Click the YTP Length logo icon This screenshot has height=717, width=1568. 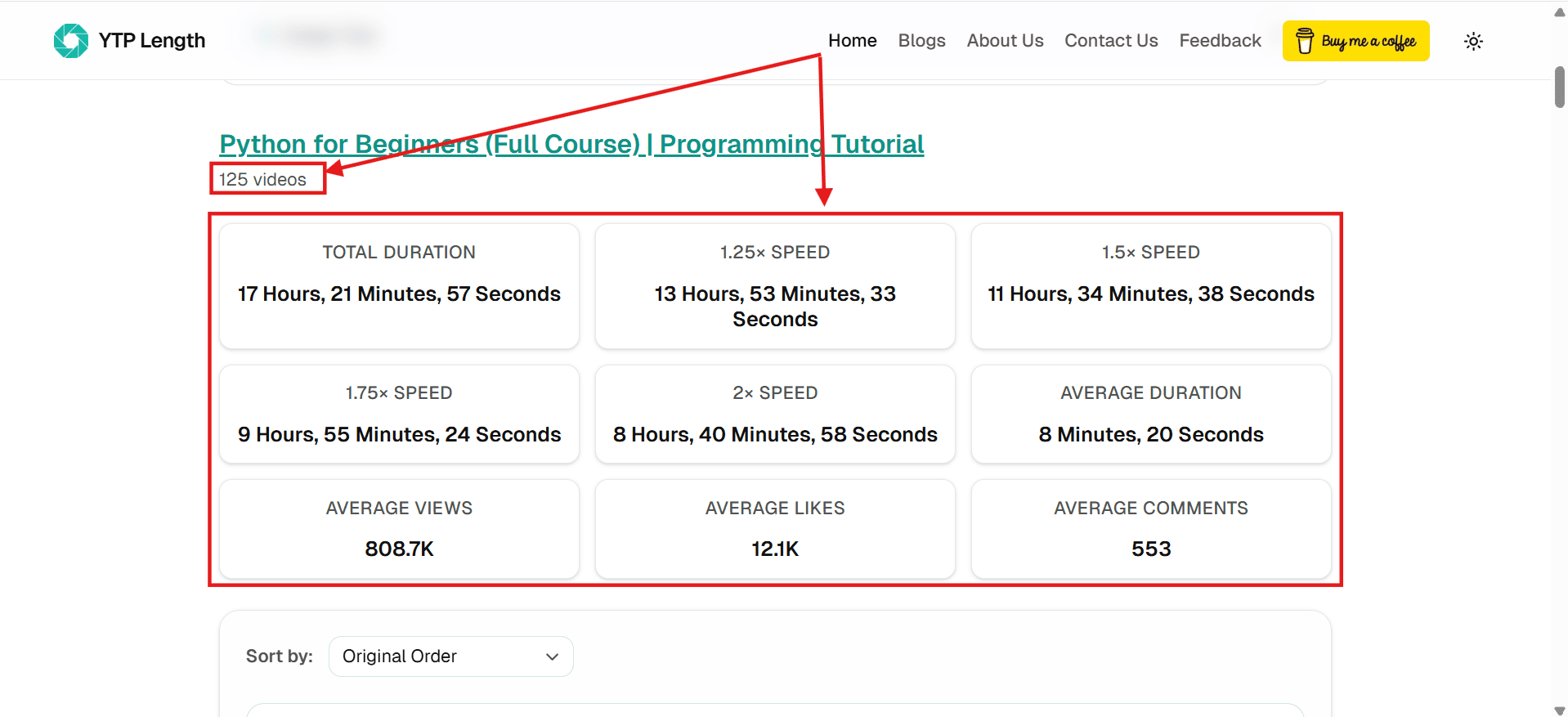71,41
